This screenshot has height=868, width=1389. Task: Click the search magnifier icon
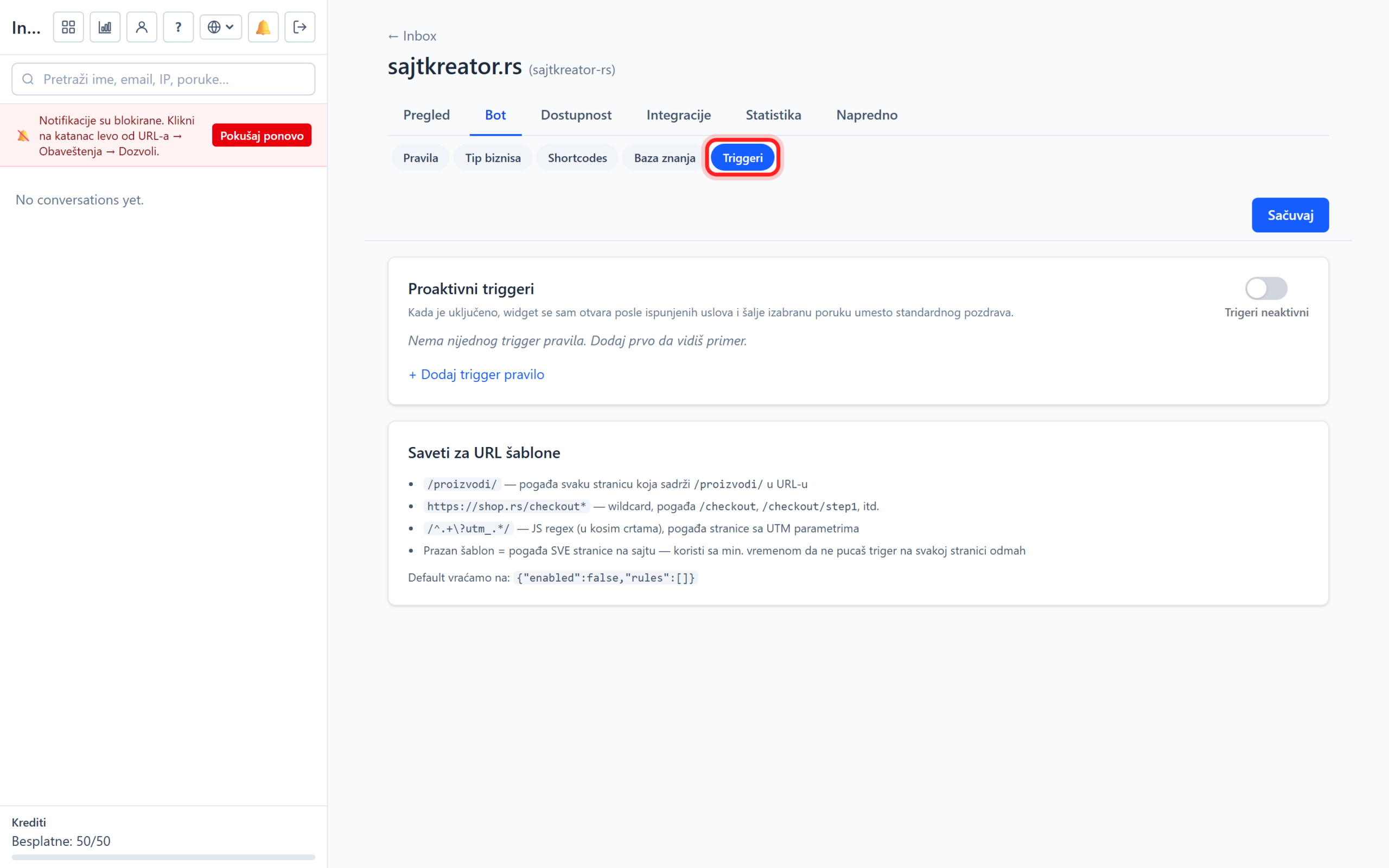[x=28, y=79]
